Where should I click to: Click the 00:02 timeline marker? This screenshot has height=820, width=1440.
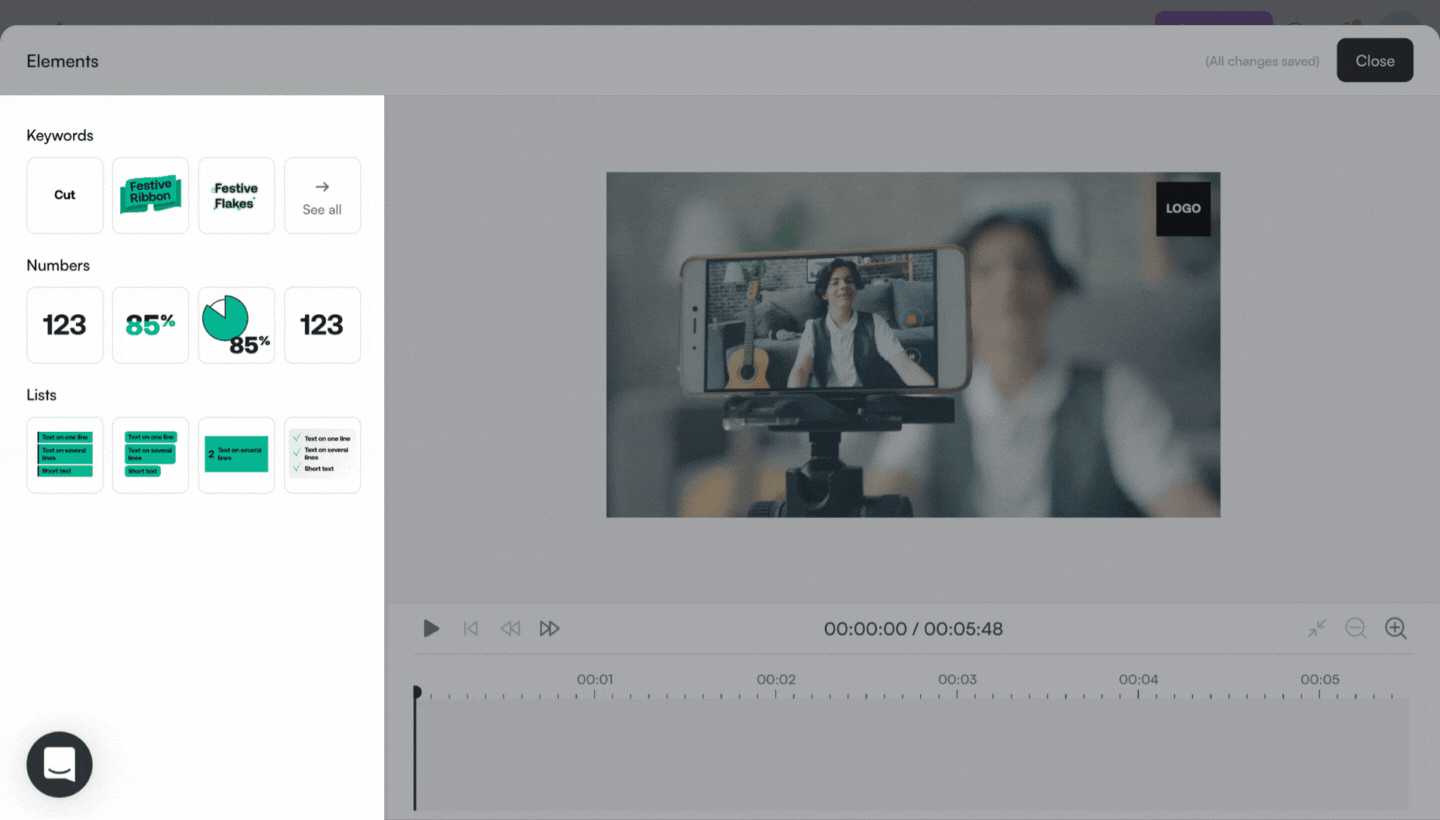pyautogui.click(x=776, y=679)
